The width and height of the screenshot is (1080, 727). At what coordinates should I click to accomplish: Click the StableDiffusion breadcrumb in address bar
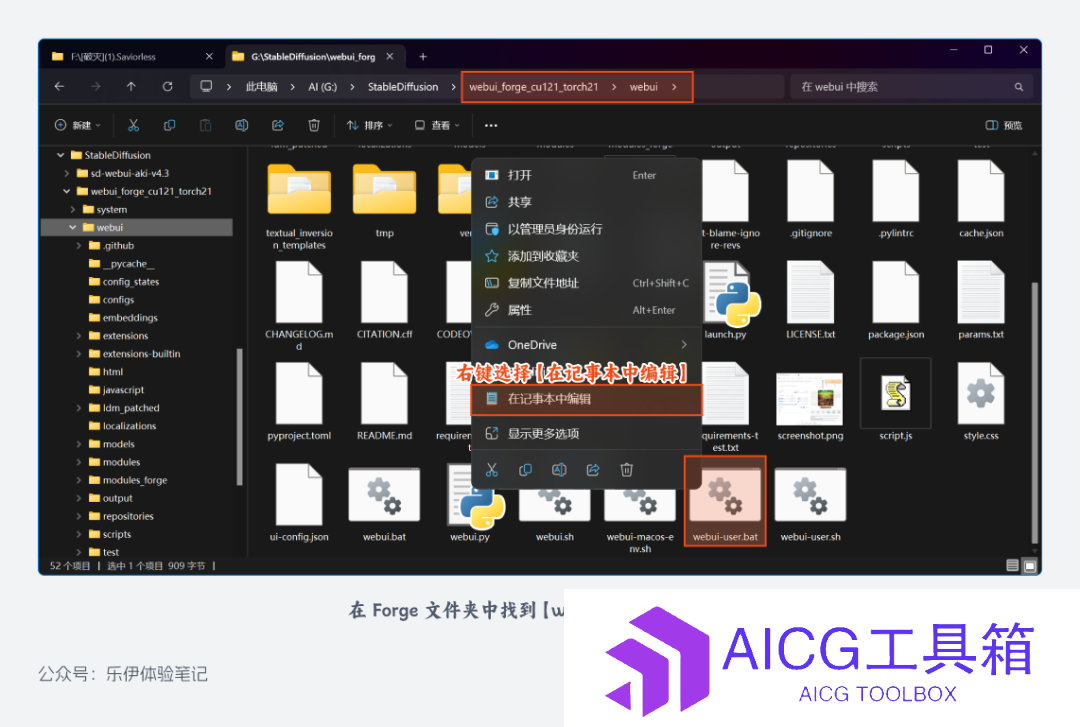click(403, 87)
